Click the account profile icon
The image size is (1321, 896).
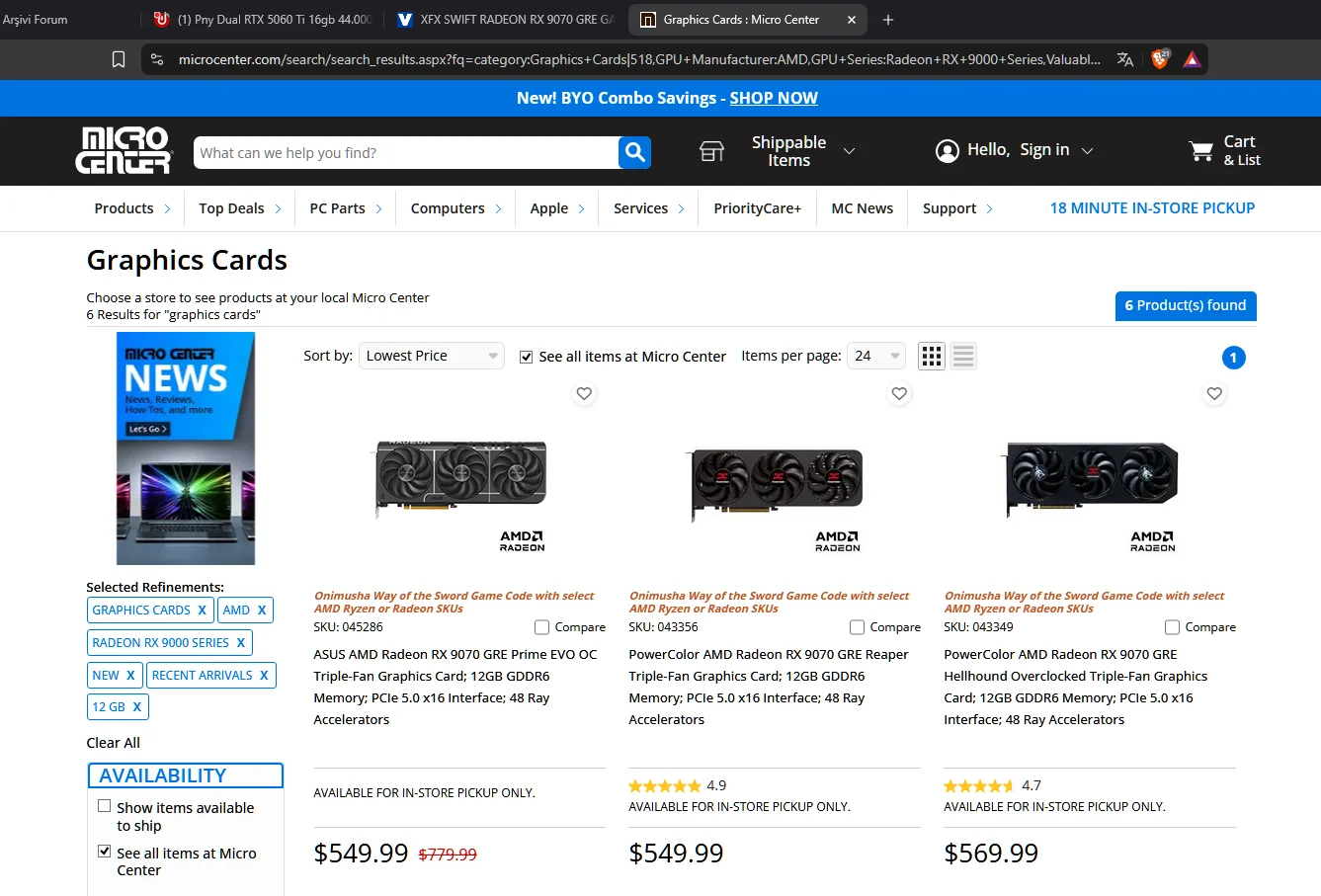(948, 151)
